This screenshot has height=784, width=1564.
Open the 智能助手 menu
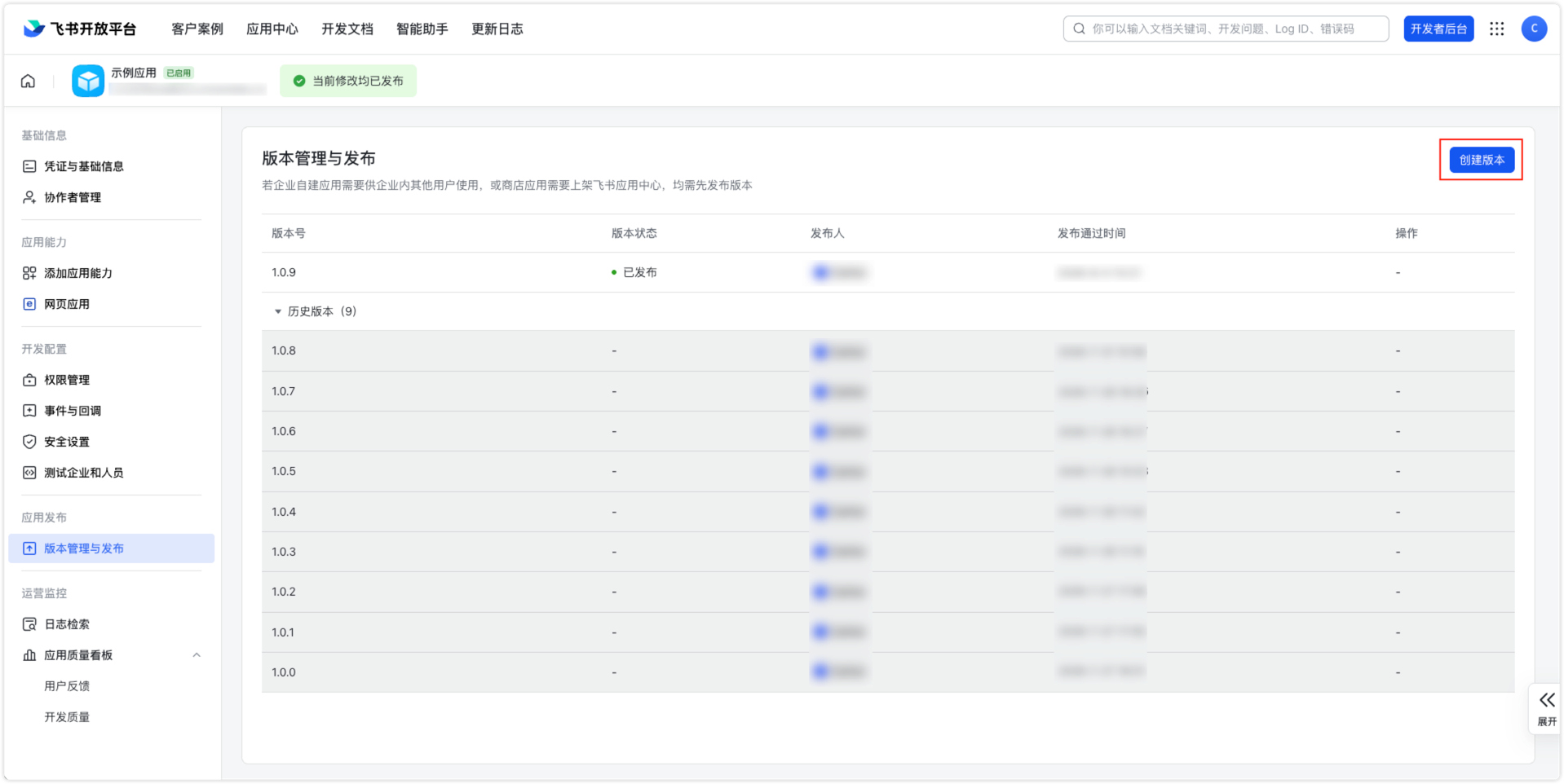click(x=422, y=29)
